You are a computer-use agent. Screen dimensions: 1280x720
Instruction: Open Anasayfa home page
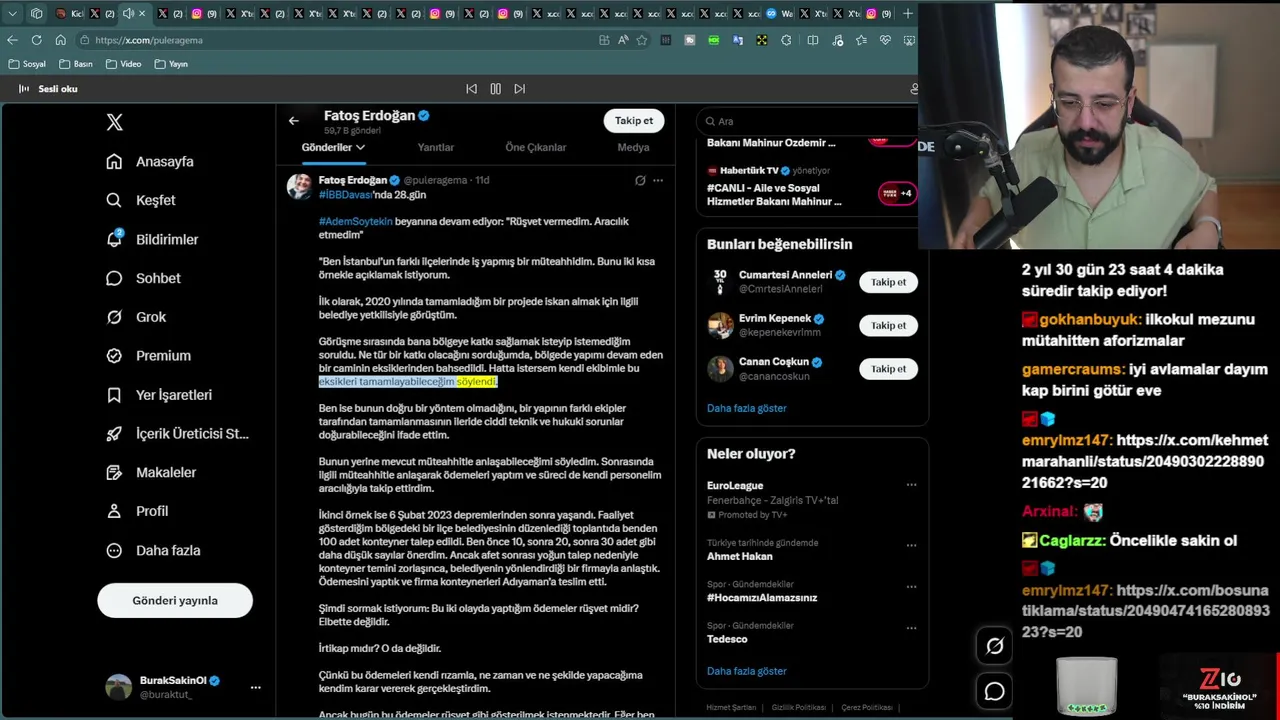click(x=151, y=161)
